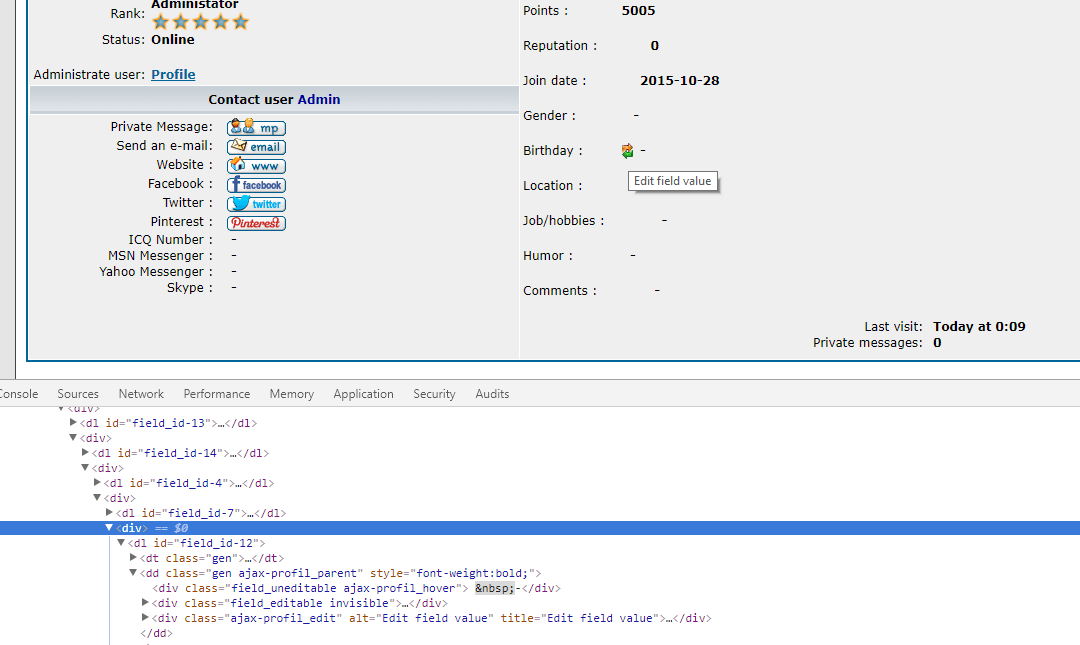
Task: Click the Status Online text
Action: click(173, 39)
